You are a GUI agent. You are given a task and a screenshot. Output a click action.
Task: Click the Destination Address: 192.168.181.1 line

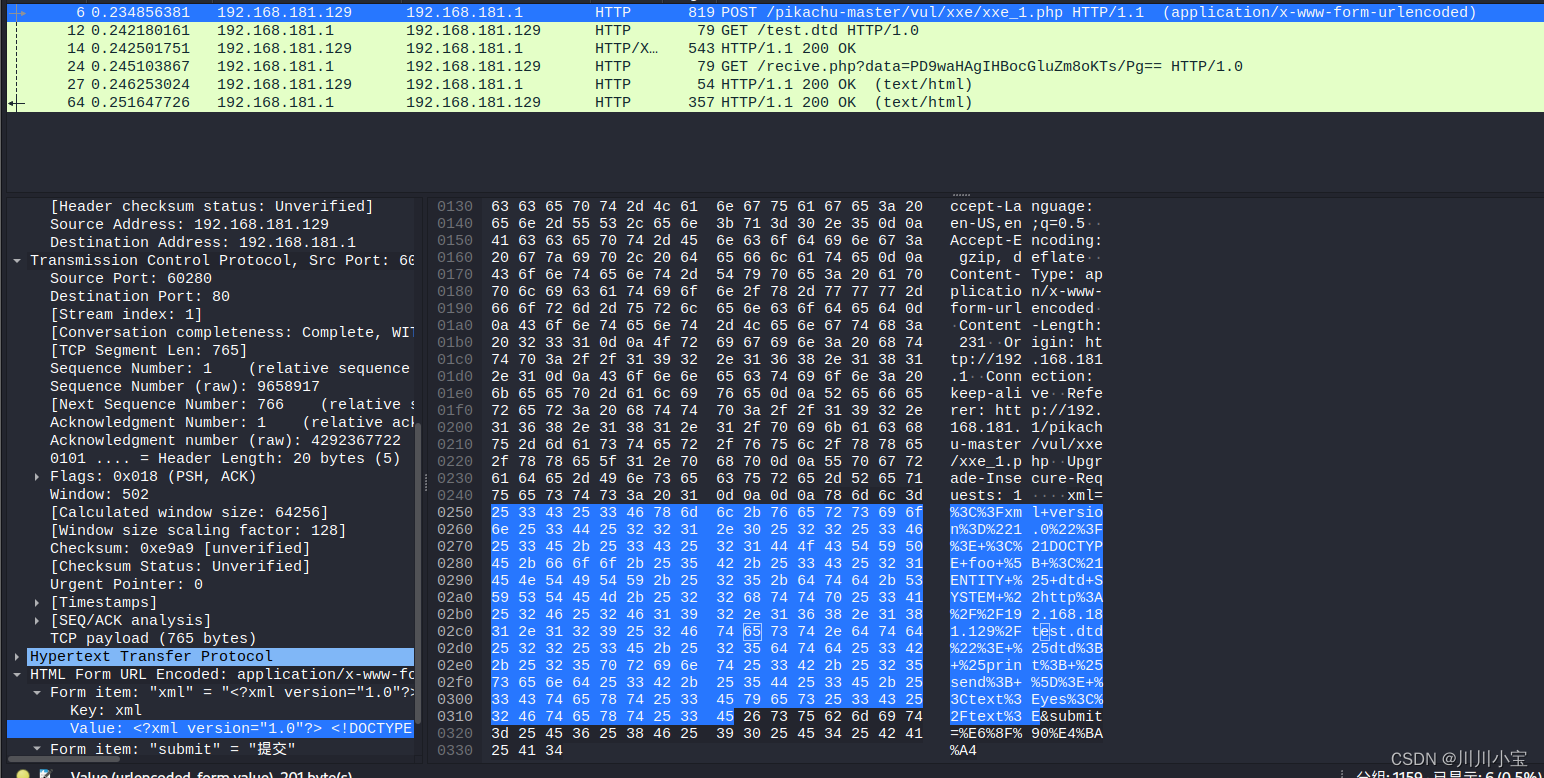point(203,242)
